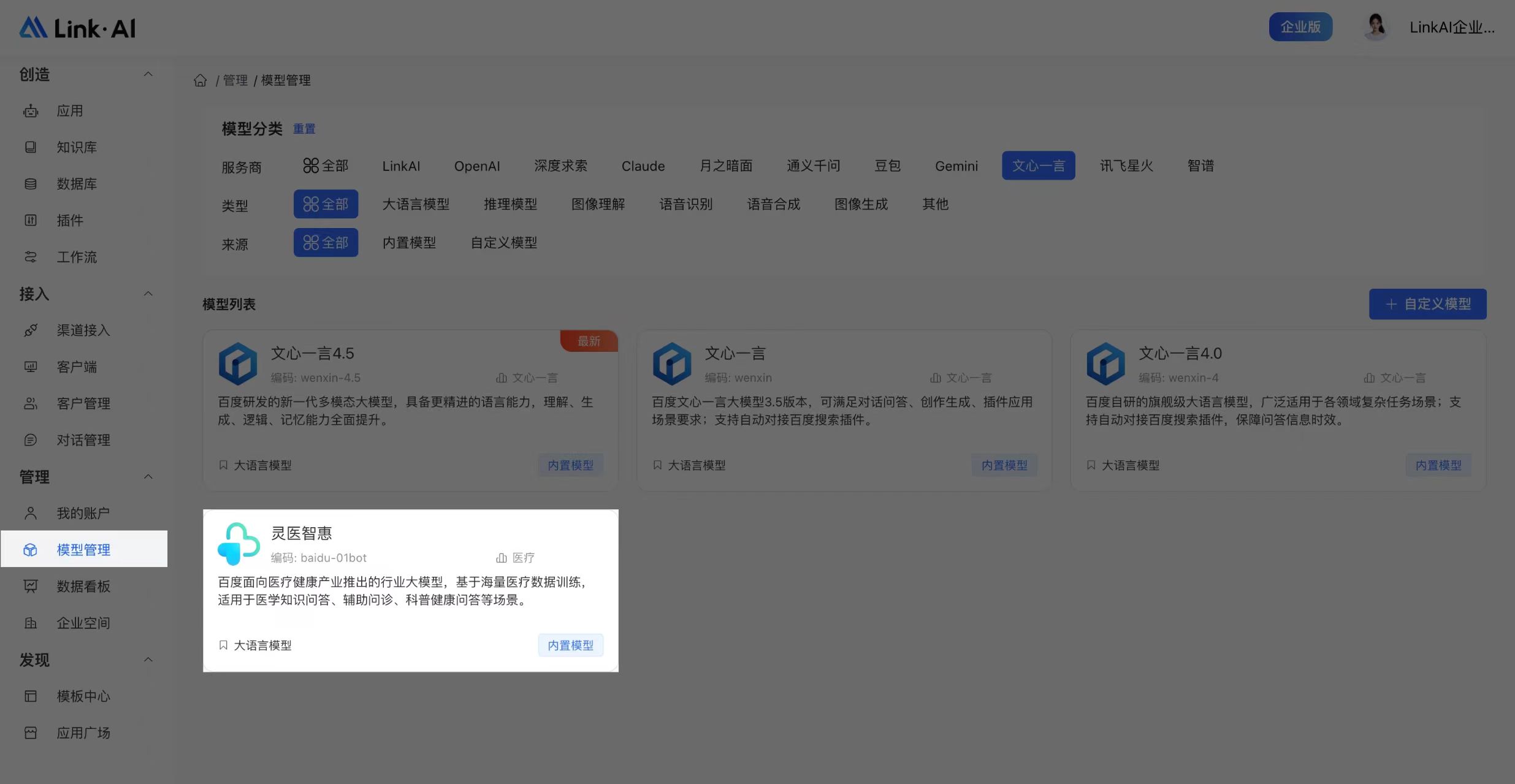This screenshot has height=784, width=1515.
Task: Filter source by 内置模型
Action: point(409,243)
